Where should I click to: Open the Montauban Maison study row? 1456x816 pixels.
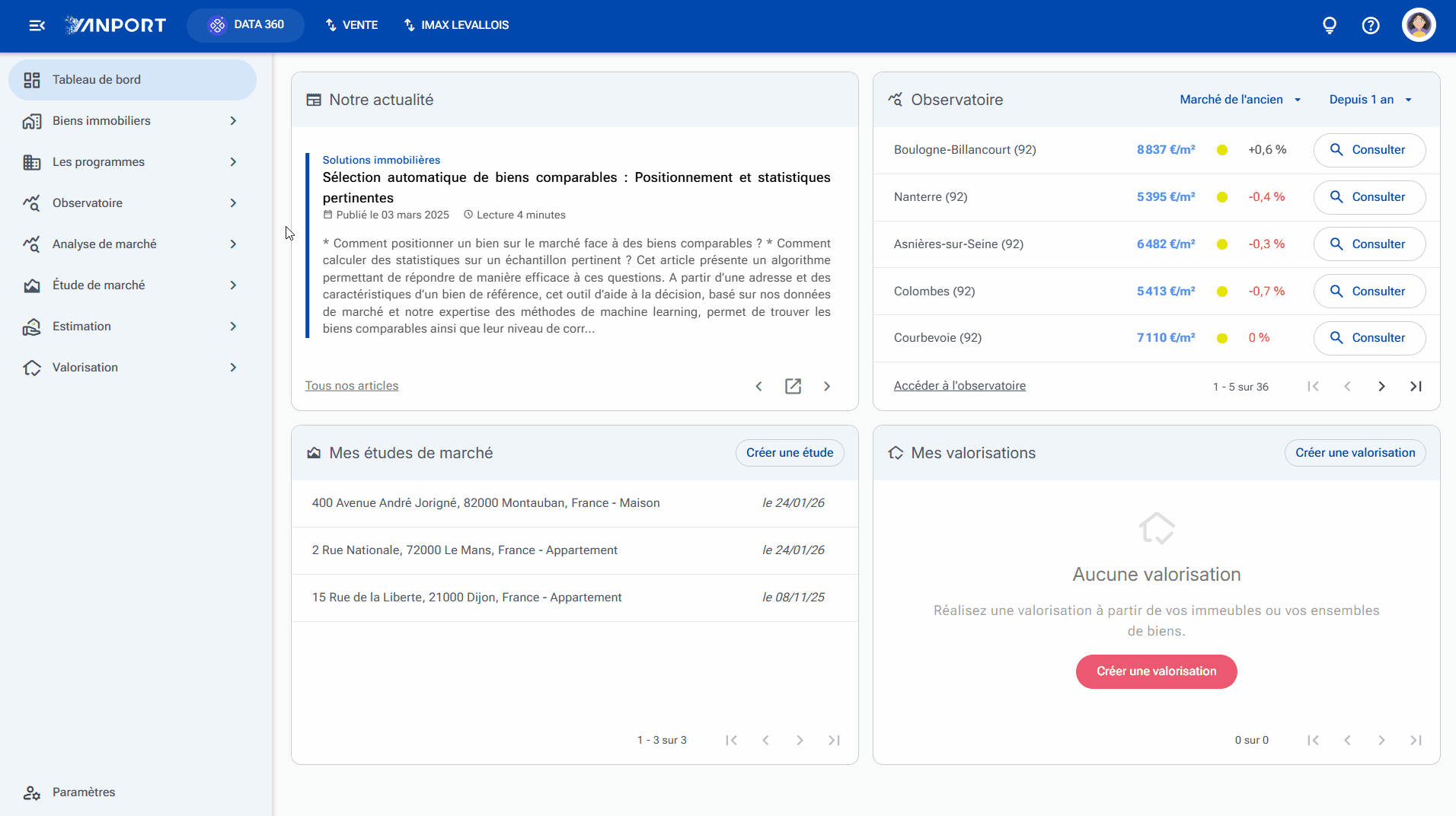(x=575, y=503)
